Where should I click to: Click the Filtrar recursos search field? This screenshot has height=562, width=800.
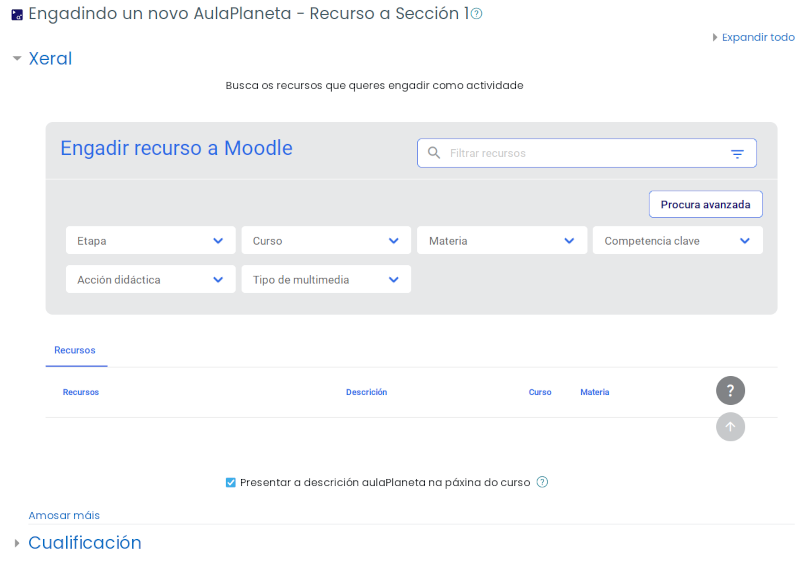tap(580, 153)
